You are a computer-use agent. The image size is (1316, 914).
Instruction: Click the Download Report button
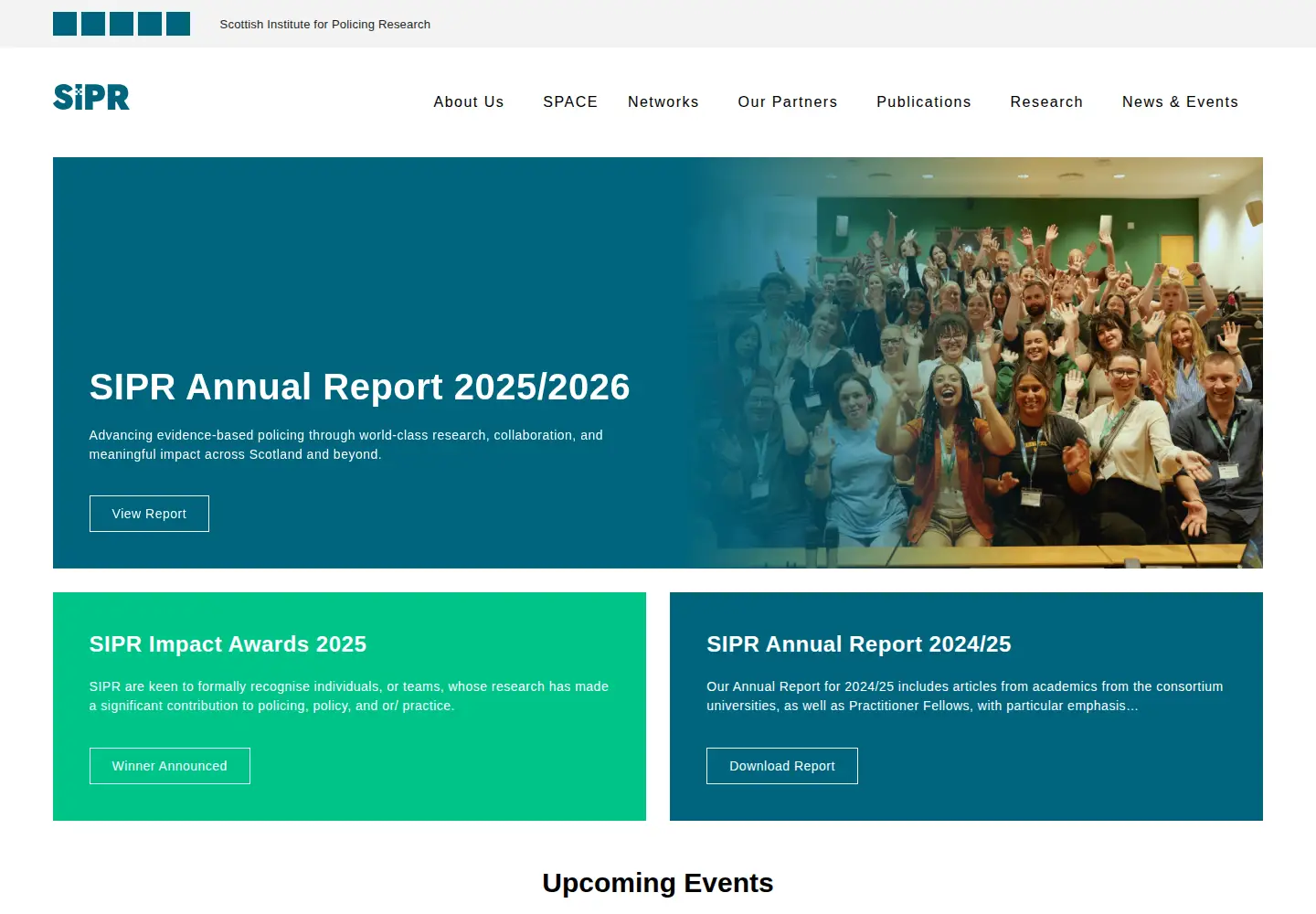782,766
